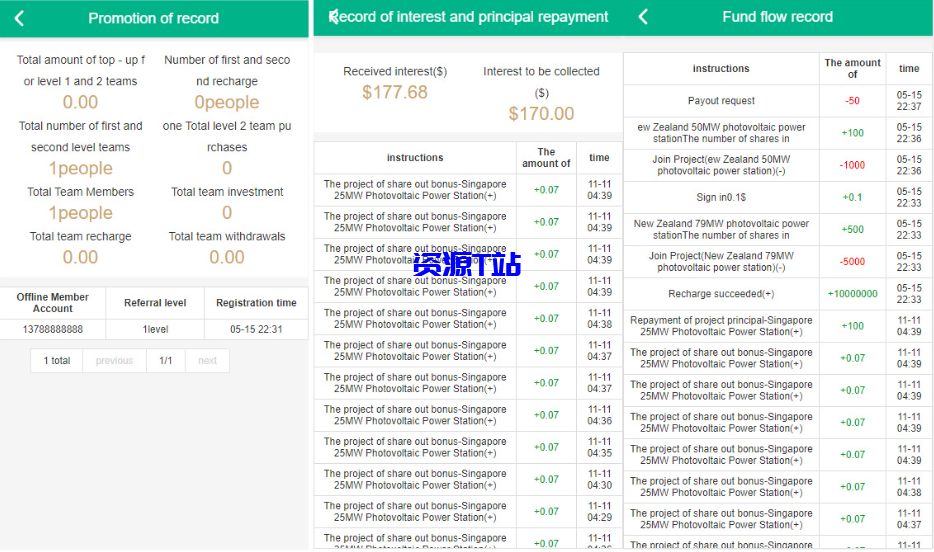
Task: Click the blue 资源T站 watermark text
Action: pos(467,264)
